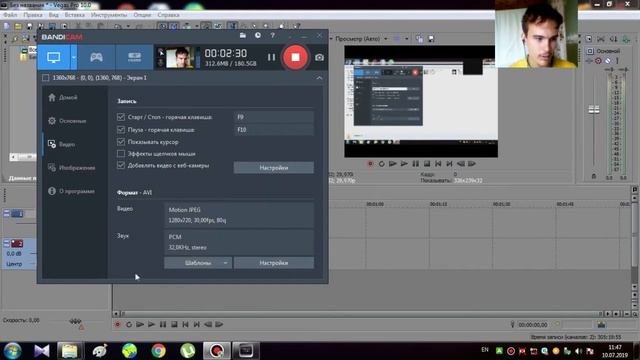The image size is (640, 360).
Task: Click New project icon in Vegas toolbar
Action: pyautogui.click(x=7, y=26)
